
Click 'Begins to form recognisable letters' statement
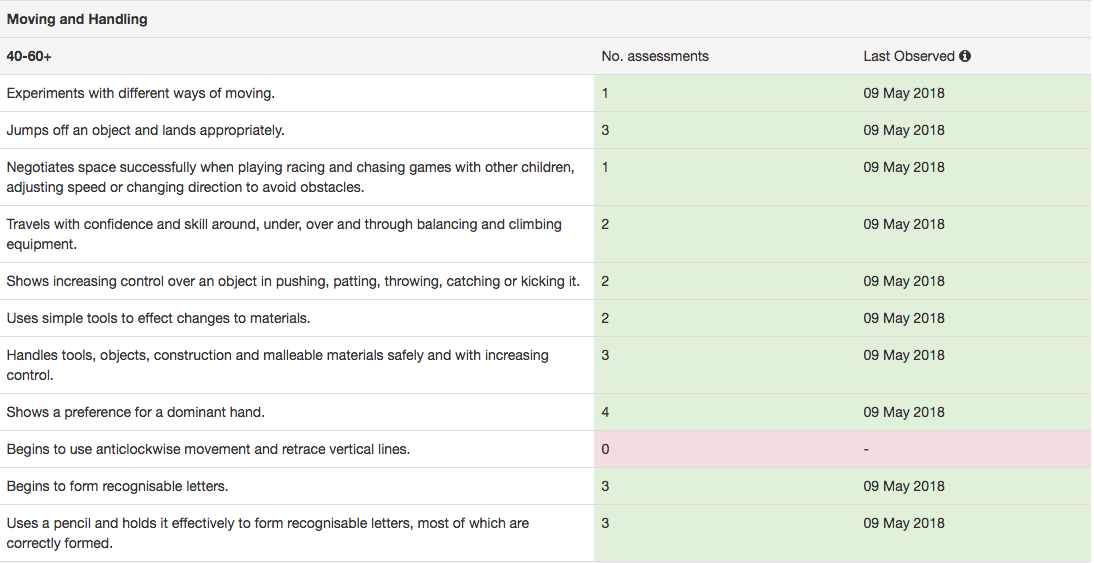coord(117,486)
